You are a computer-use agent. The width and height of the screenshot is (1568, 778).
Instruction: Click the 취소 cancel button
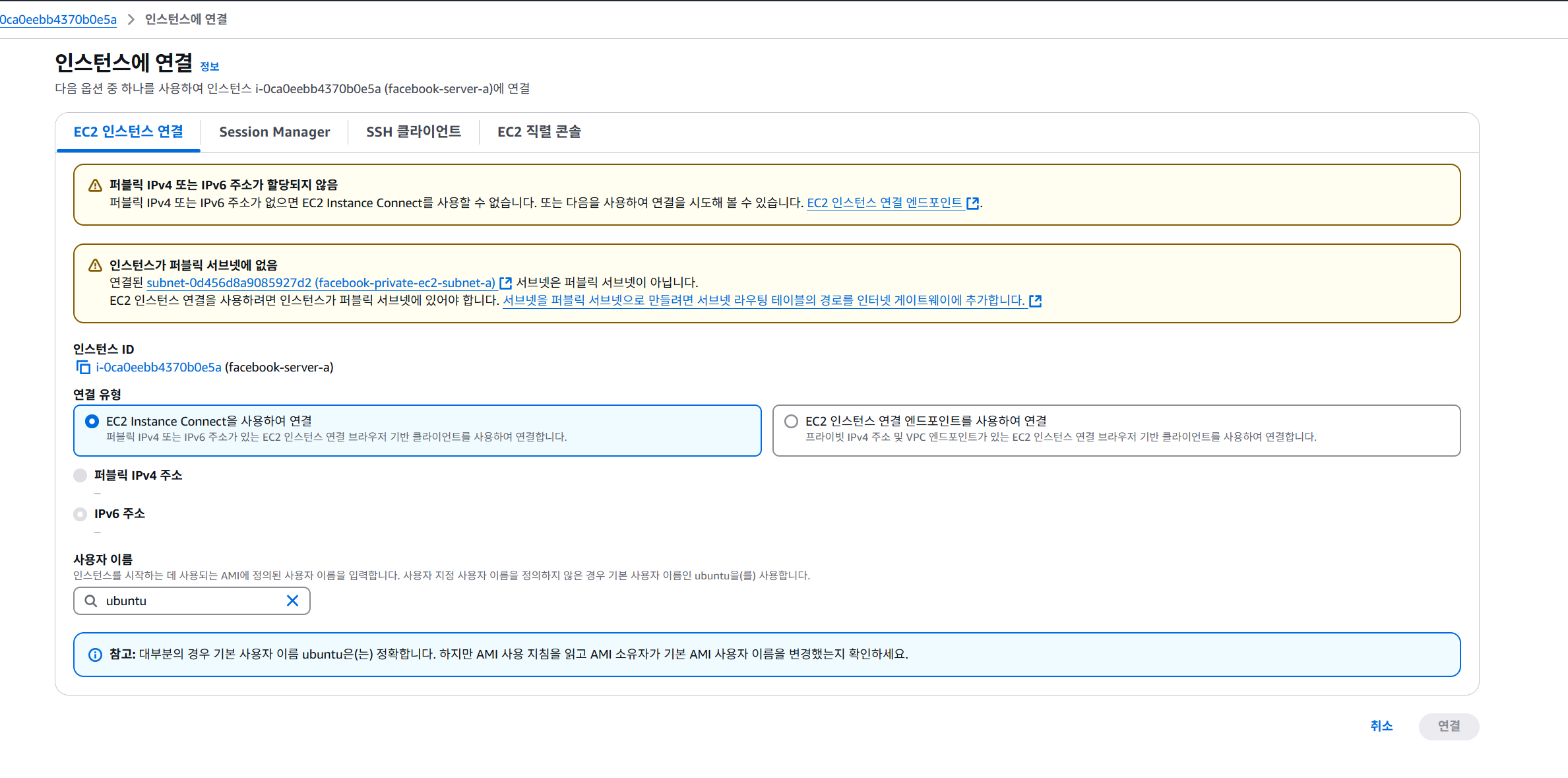[1381, 726]
